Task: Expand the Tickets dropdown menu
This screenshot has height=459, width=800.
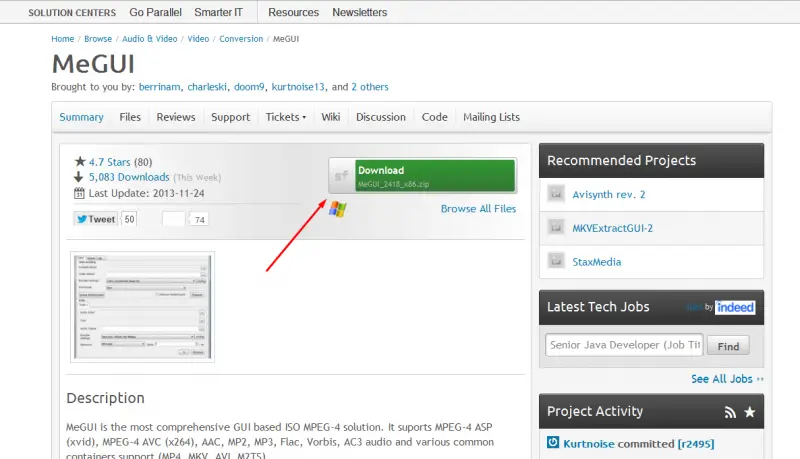Action: click(286, 117)
